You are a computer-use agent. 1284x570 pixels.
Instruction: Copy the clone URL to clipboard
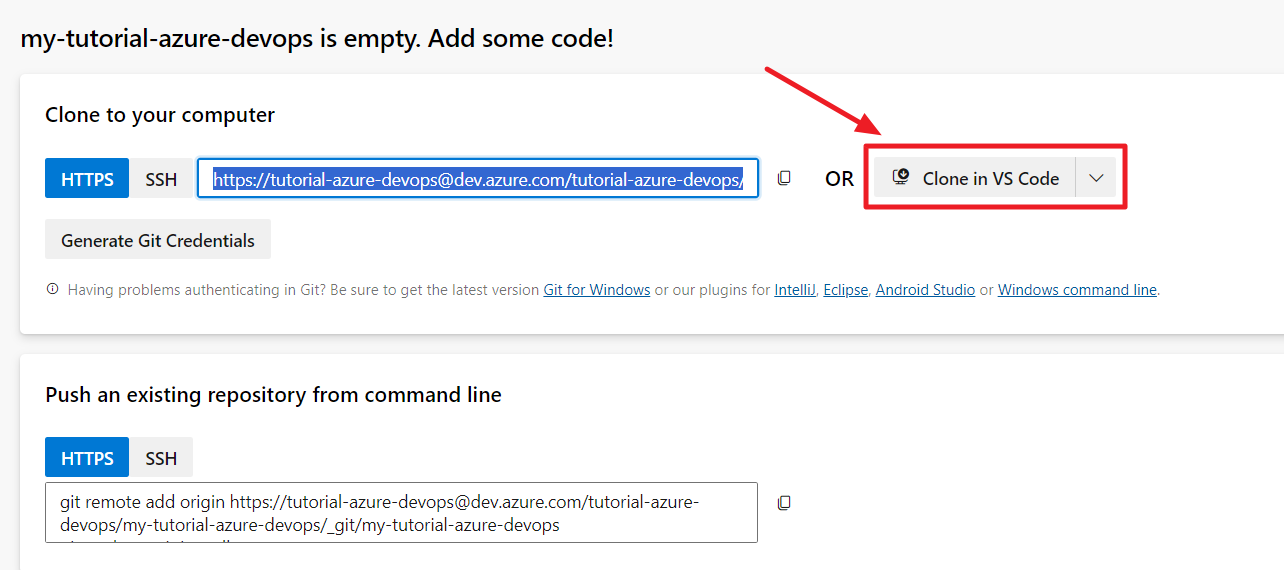click(x=785, y=178)
